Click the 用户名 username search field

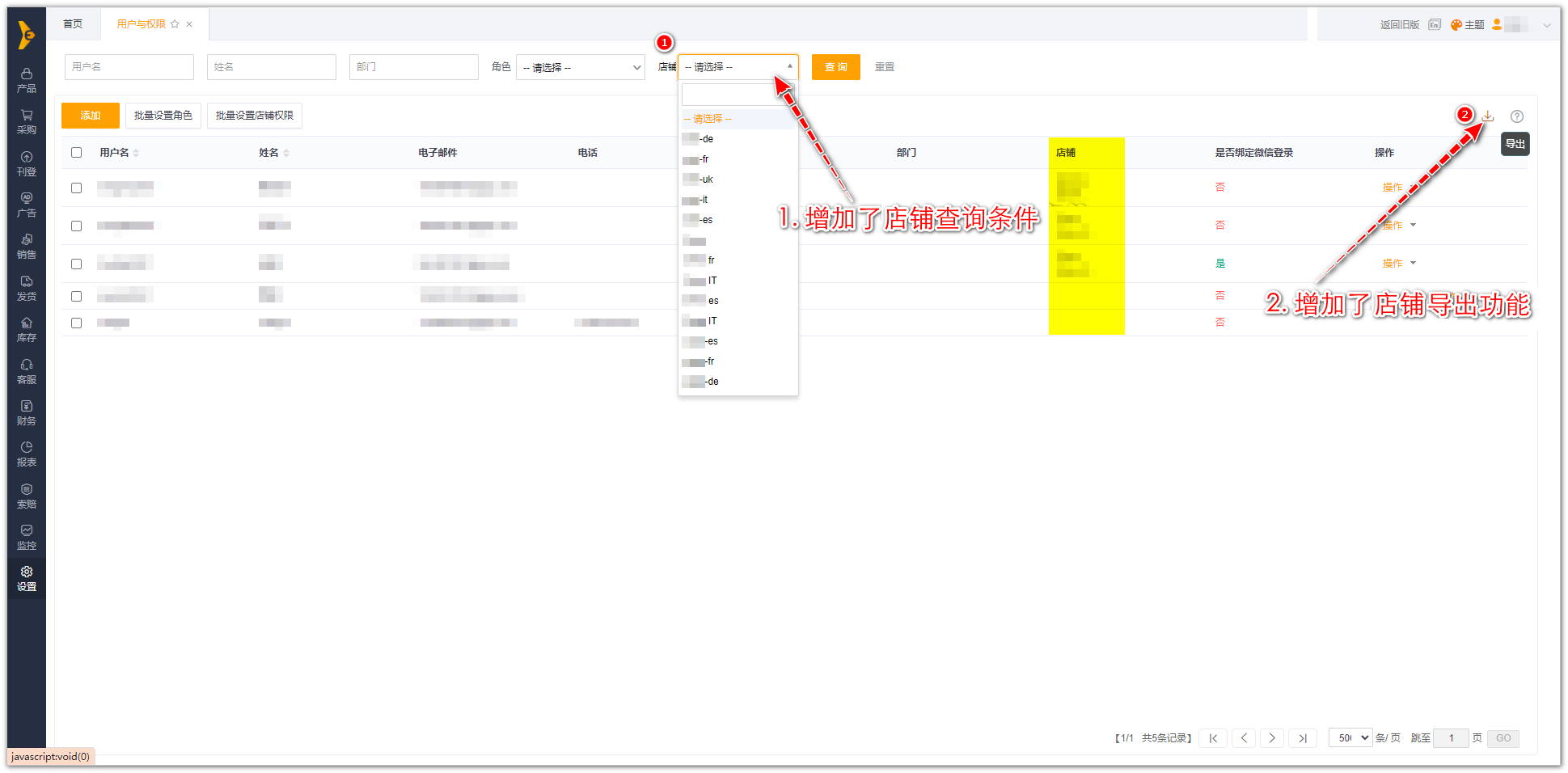click(x=129, y=67)
